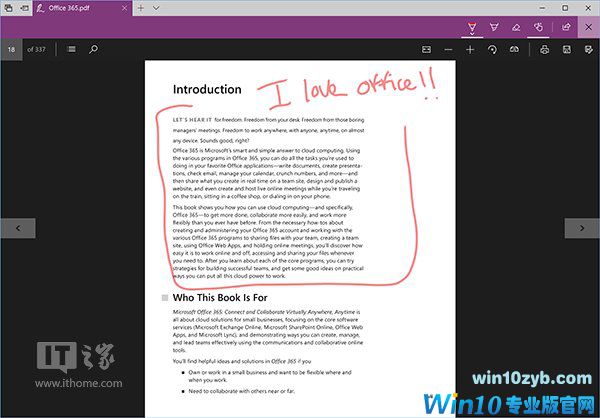
Task: Select the eraser tool
Action: tap(516, 27)
